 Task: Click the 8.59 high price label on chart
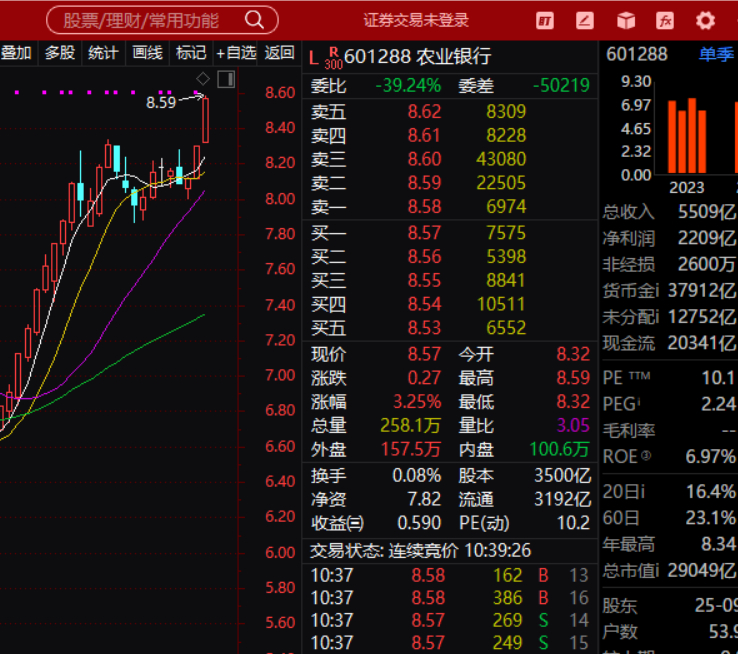click(x=161, y=102)
